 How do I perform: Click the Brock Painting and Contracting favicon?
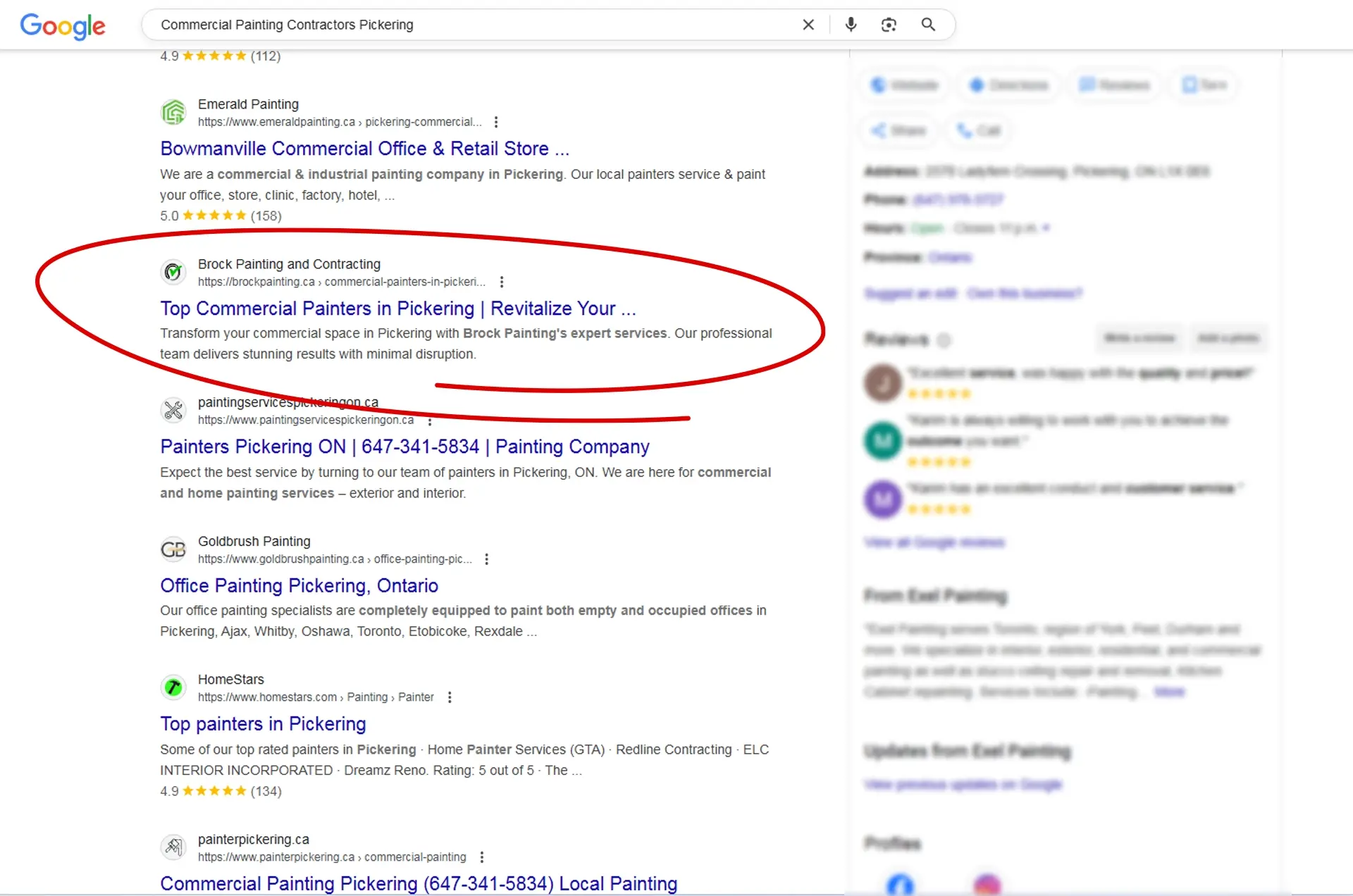pyautogui.click(x=173, y=272)
